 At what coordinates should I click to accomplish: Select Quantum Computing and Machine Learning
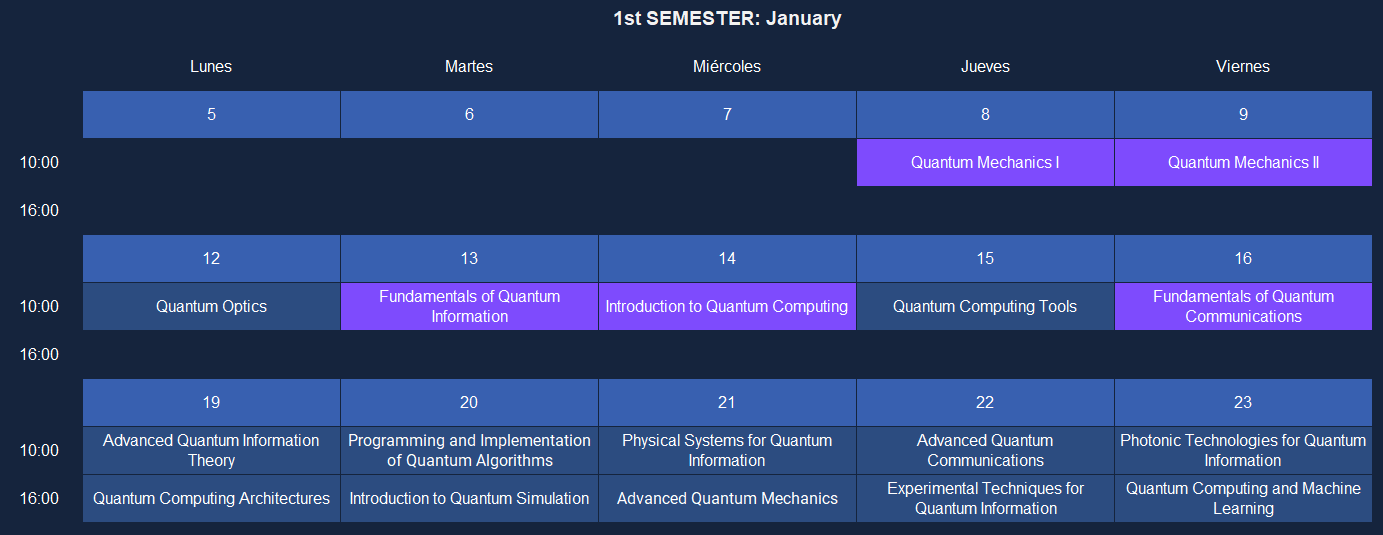[1243, 498]
